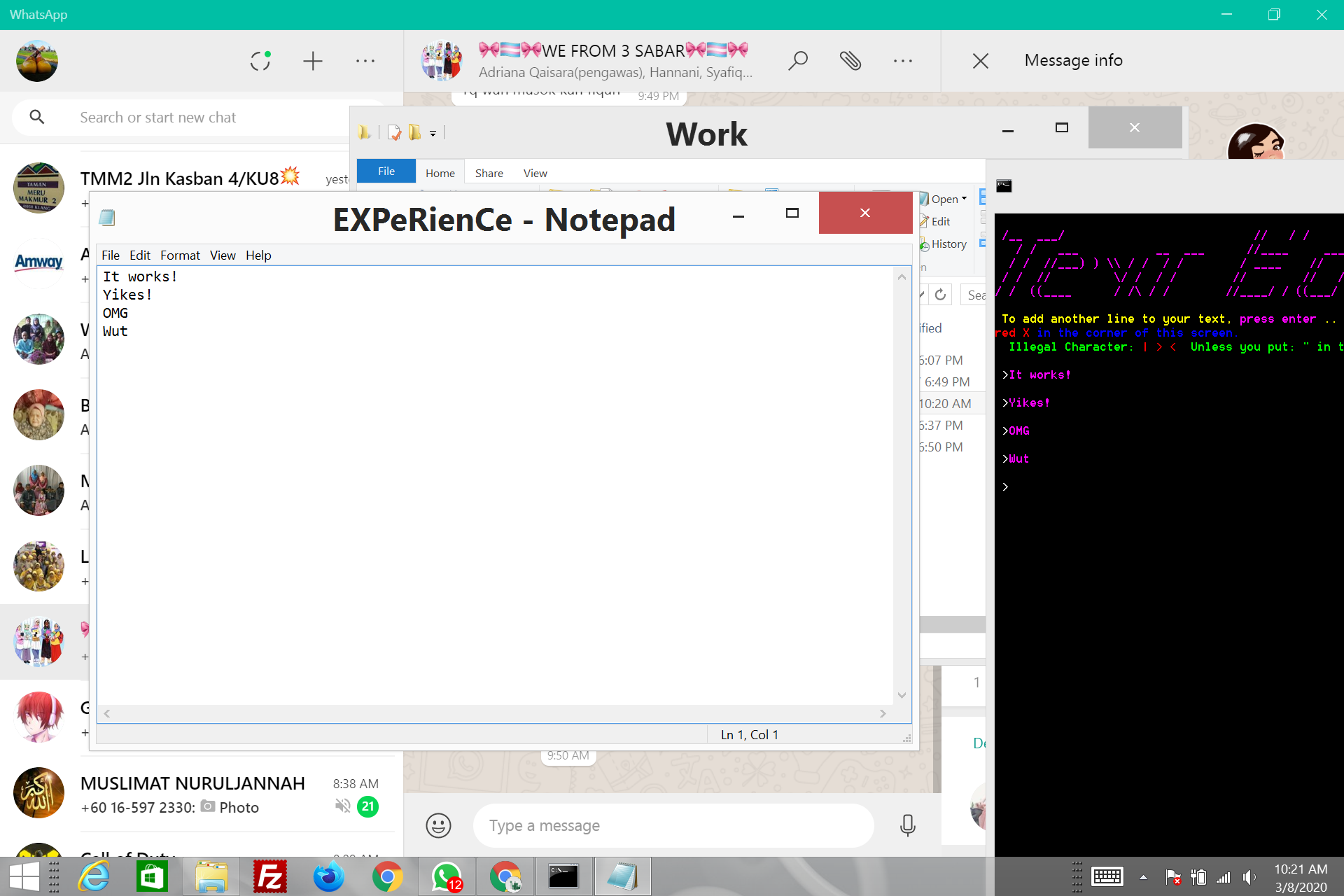Show hidden icons in the system tray

pyautogui.click(x=1144, y=876)
